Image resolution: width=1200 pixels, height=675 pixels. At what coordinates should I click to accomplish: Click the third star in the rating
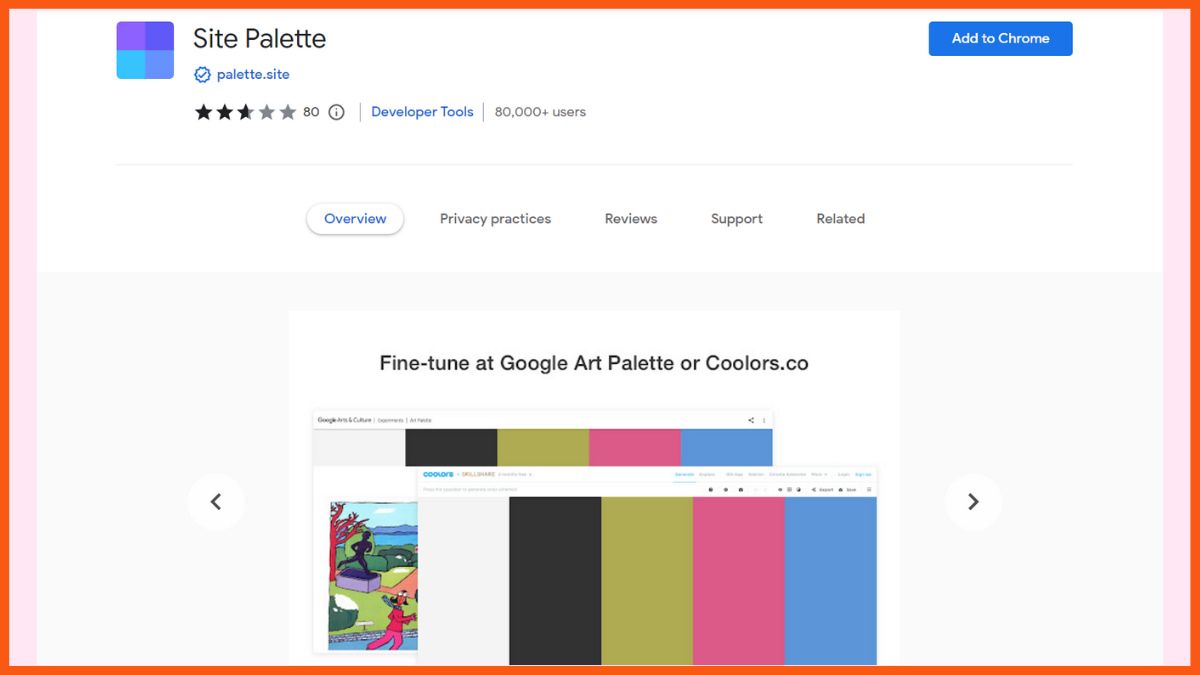coord(244,112)
